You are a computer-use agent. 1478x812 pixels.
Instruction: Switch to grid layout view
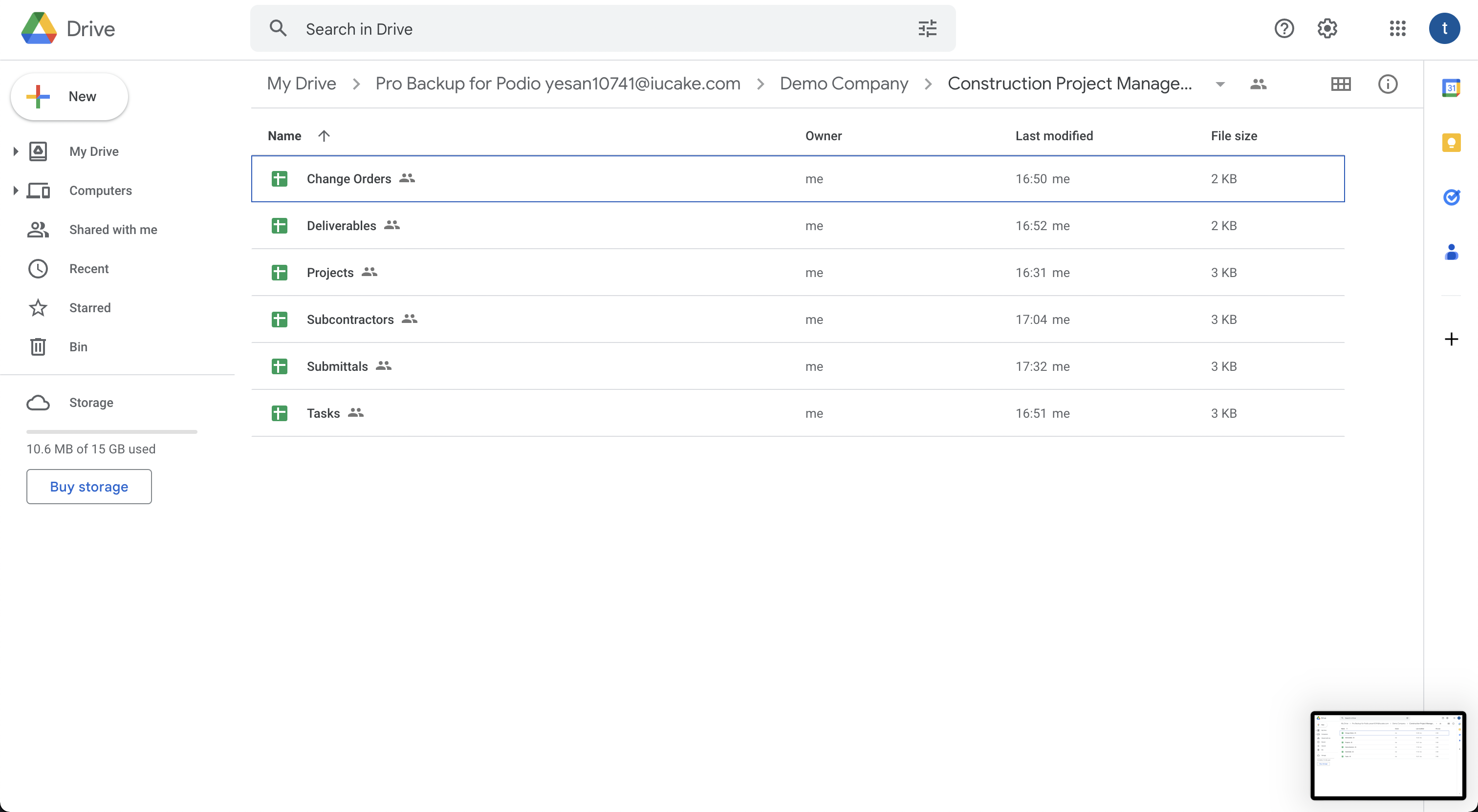(1340, 85)
